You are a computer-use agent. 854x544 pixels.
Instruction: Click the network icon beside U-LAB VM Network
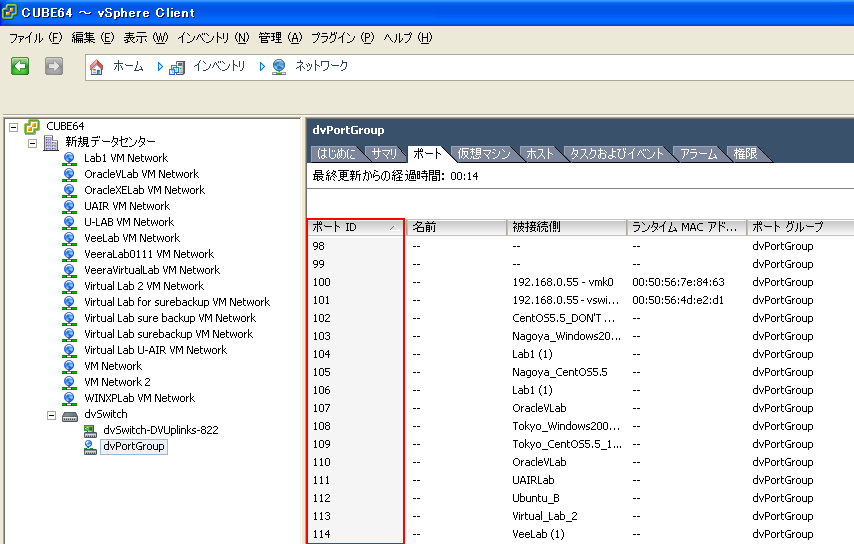coord(69,222)
